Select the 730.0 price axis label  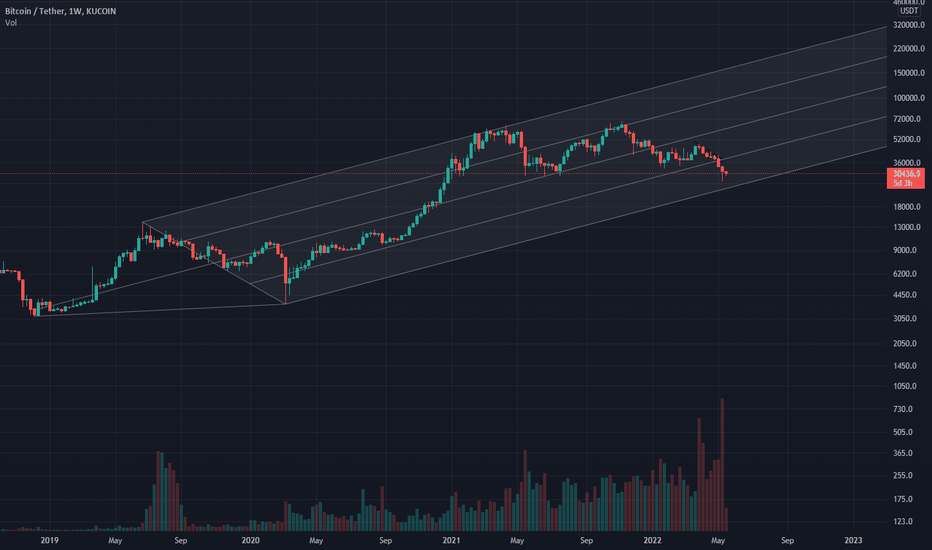[903, 410]
